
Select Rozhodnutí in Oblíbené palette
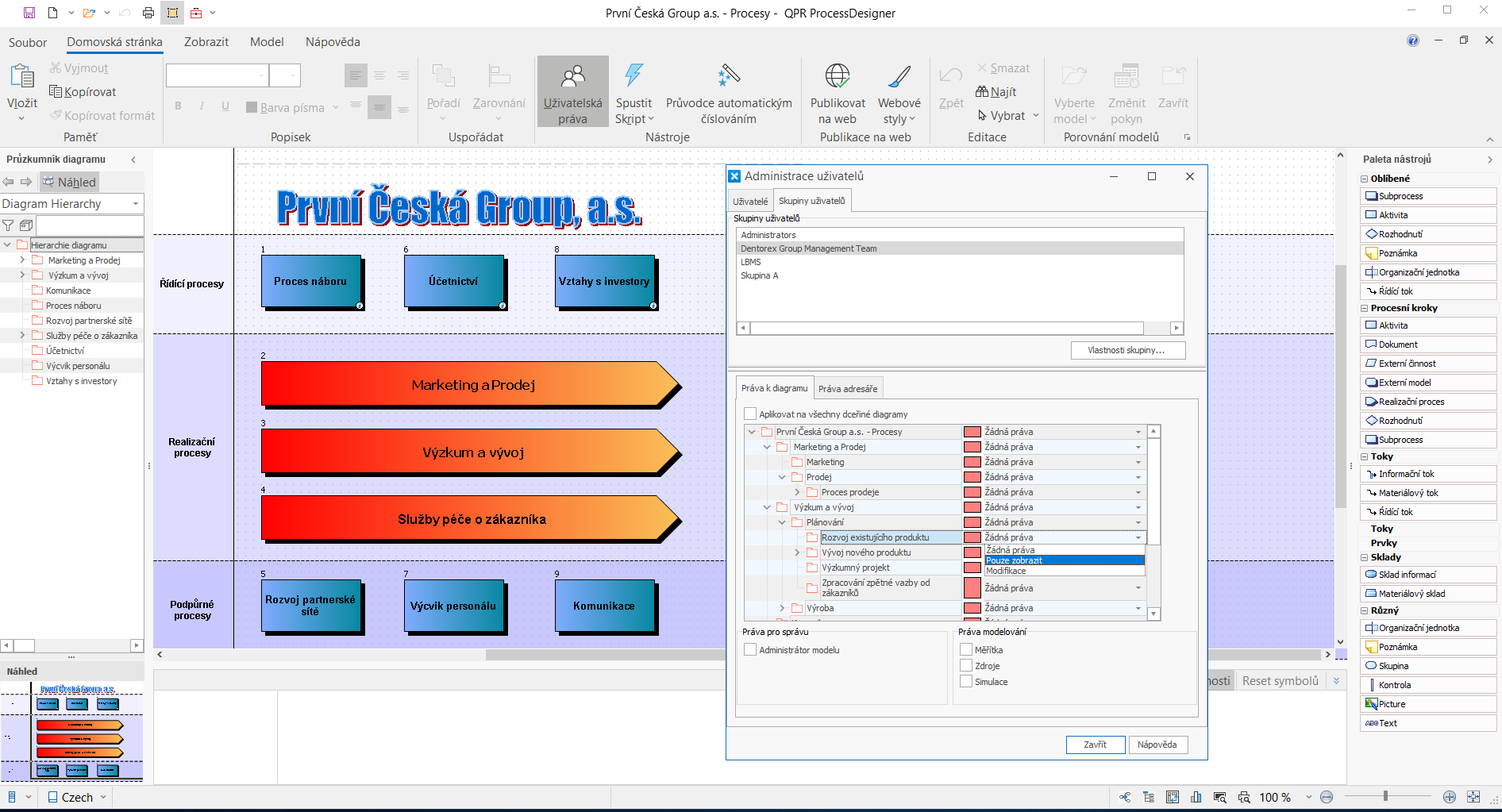(1428, 234)
